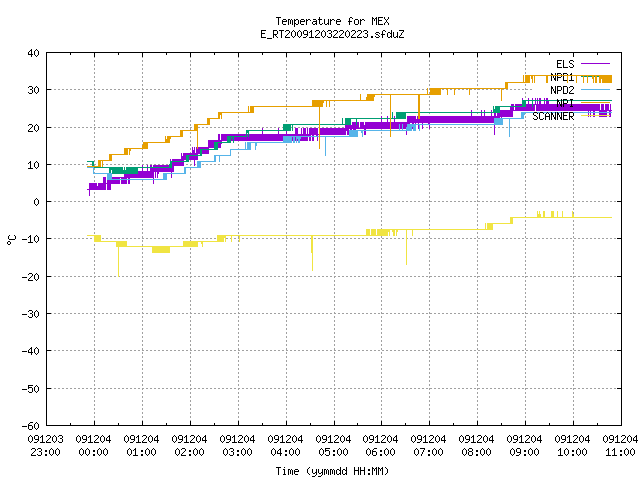Screen dimensions: 640x480
Task: Click the yellow SCANNER spike after 06:00
Action: [x=406, y=247]
